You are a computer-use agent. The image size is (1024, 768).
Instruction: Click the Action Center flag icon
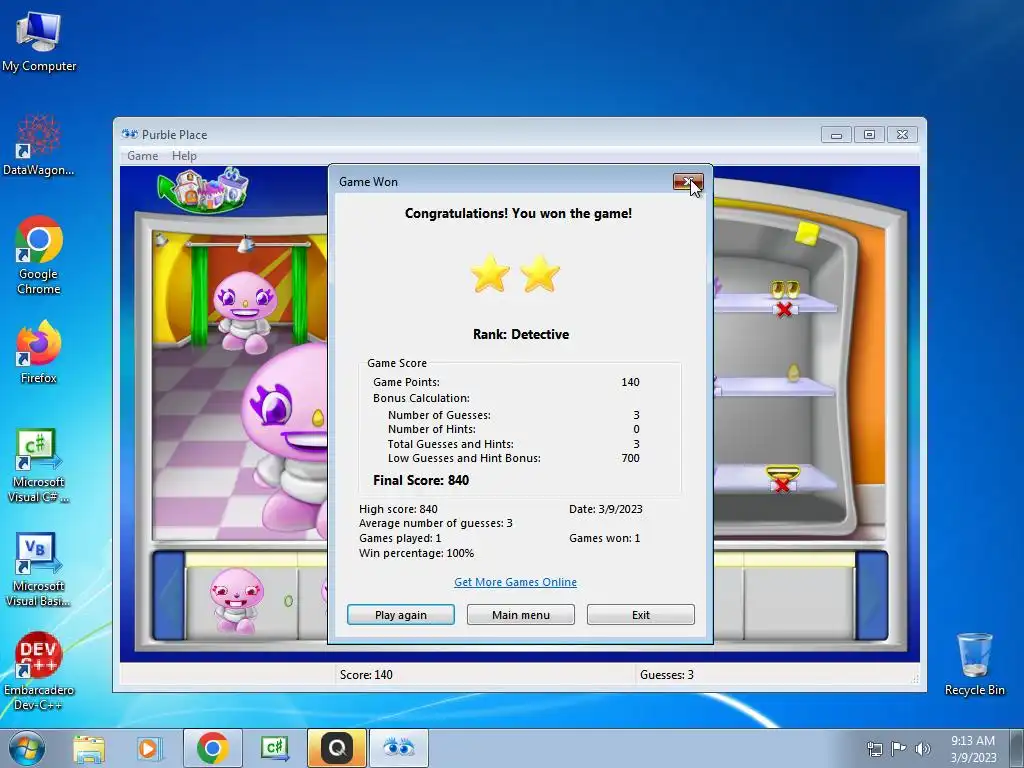click(899, 748)
